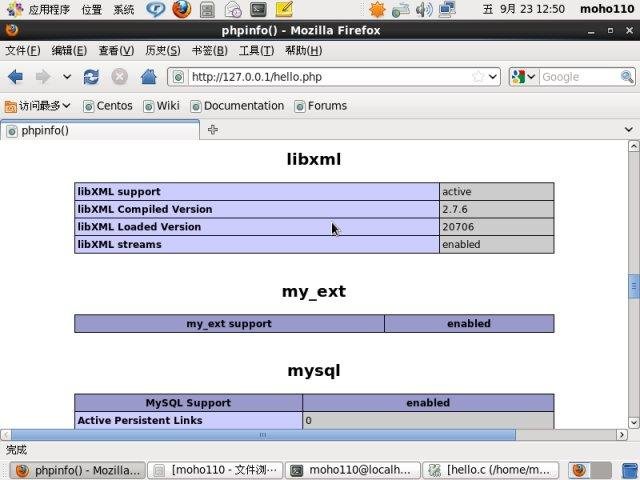Image resolution: width=640 pixels, height=480 pixels.
Task: Open the clock showing 9月 23 12:50
Action: tap(524, 9)
